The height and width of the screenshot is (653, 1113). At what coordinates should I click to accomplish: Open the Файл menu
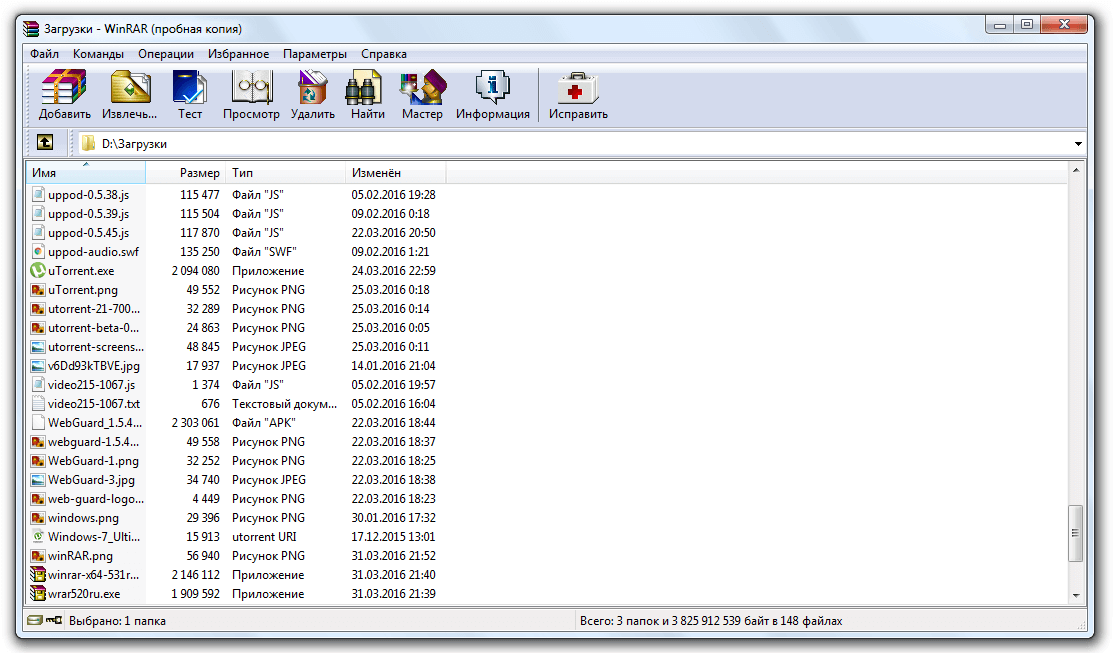(44, 54)
